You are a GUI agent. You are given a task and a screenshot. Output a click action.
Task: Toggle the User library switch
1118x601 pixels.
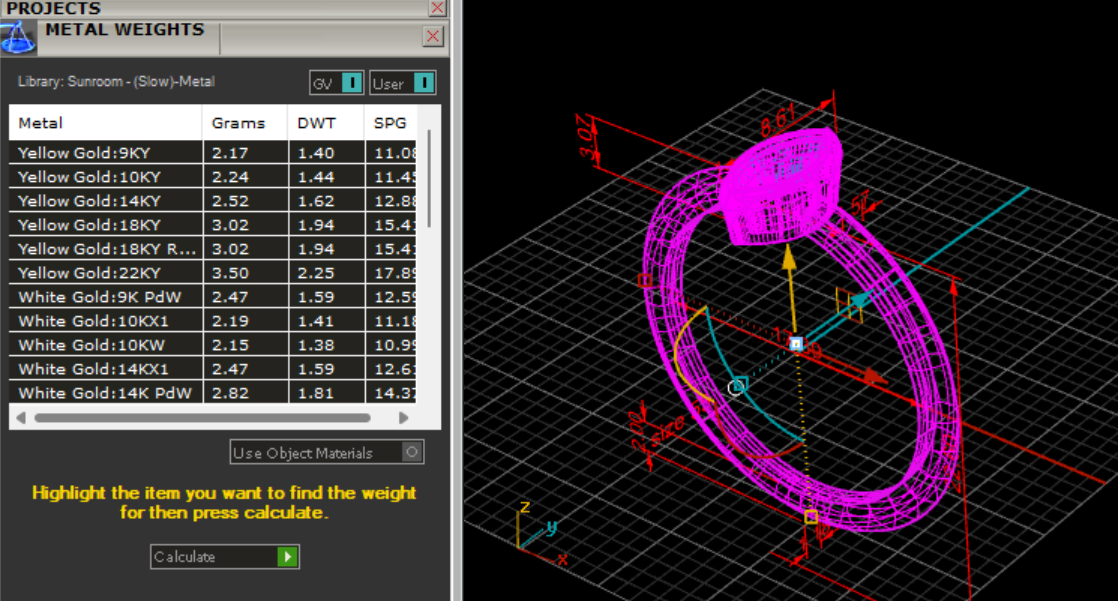[424, 83]
